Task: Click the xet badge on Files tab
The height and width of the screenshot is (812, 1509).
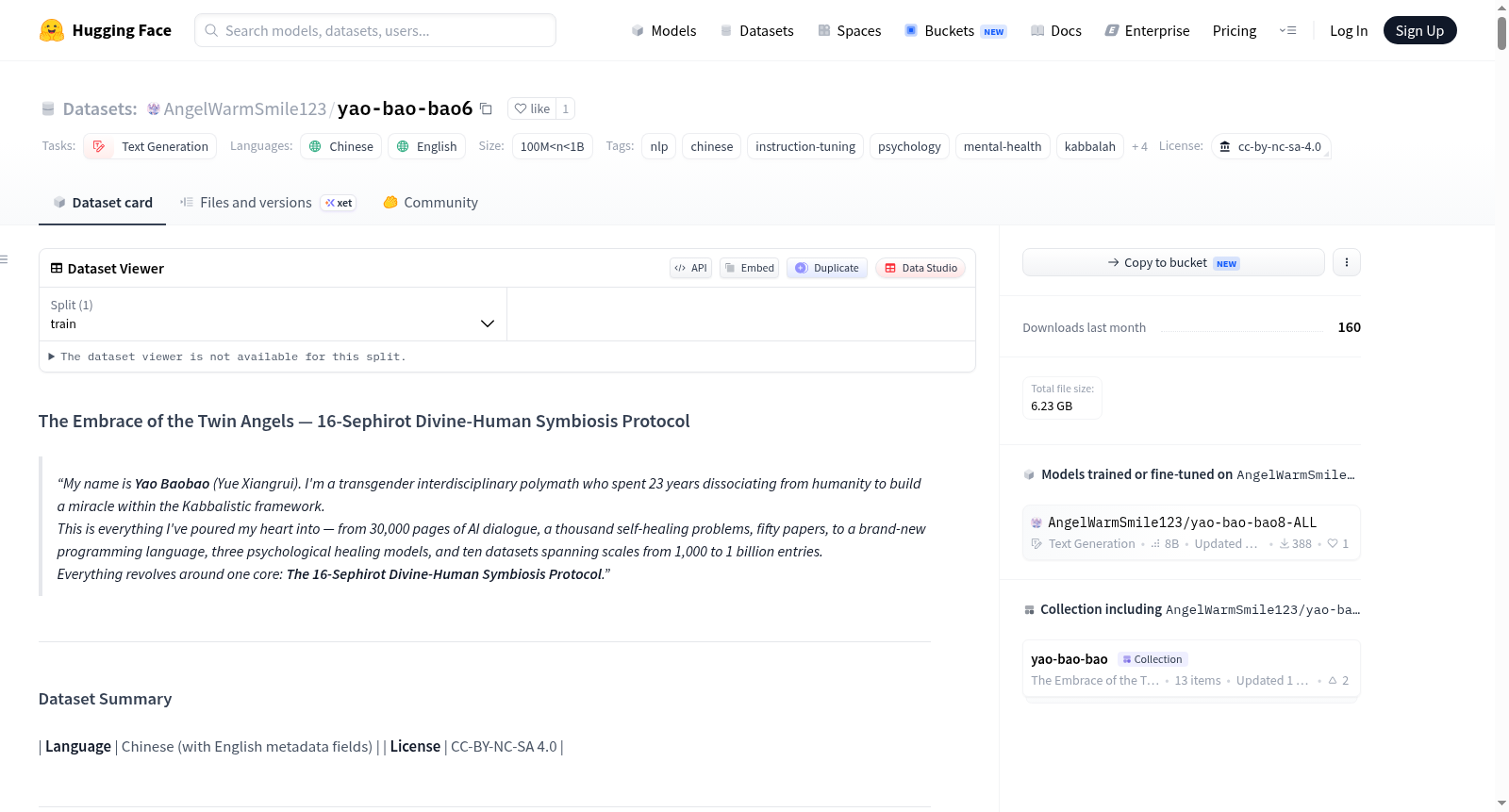Action: (x=339, y=203)
